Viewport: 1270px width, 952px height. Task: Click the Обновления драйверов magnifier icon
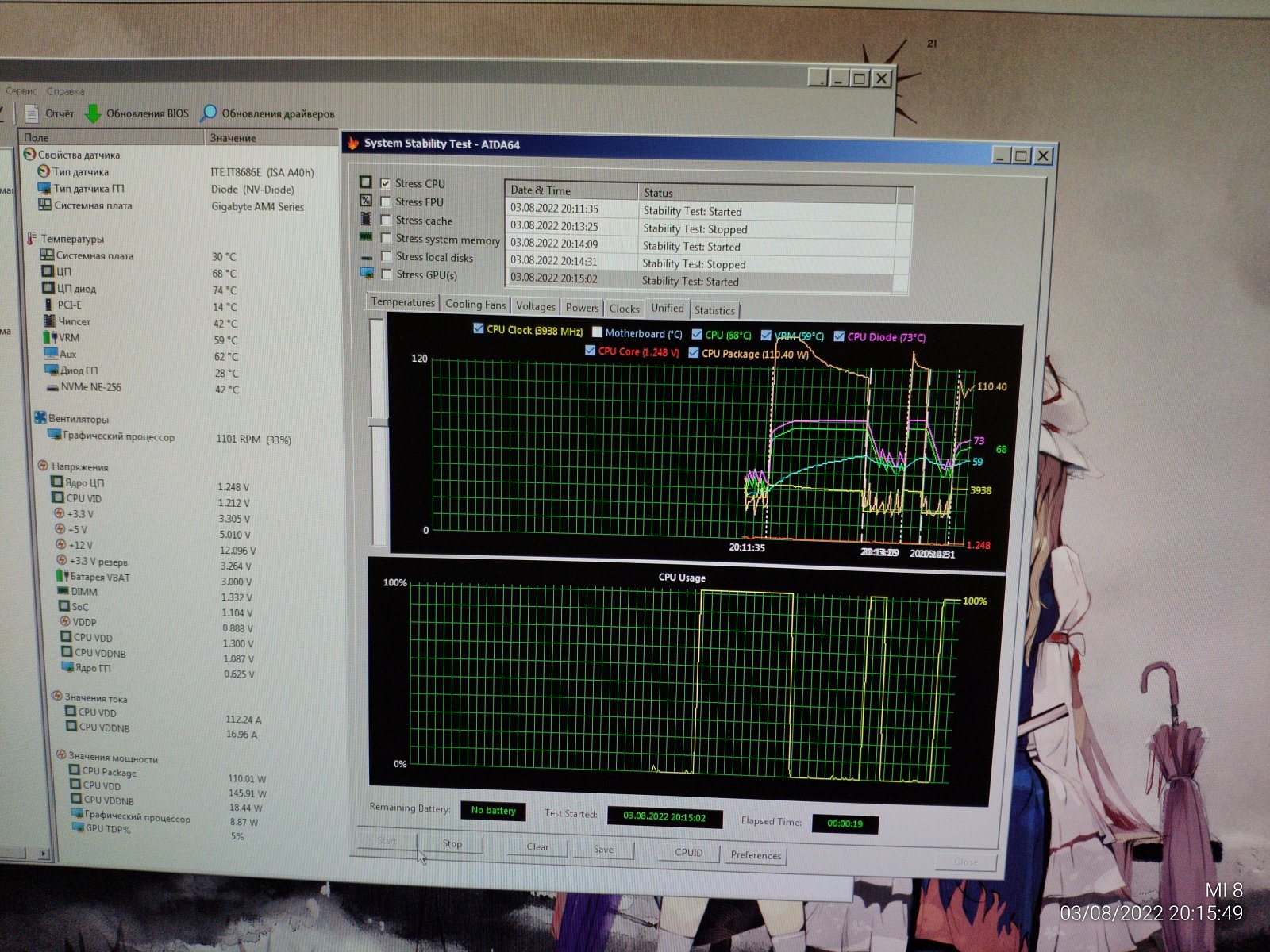pos(209,113)
